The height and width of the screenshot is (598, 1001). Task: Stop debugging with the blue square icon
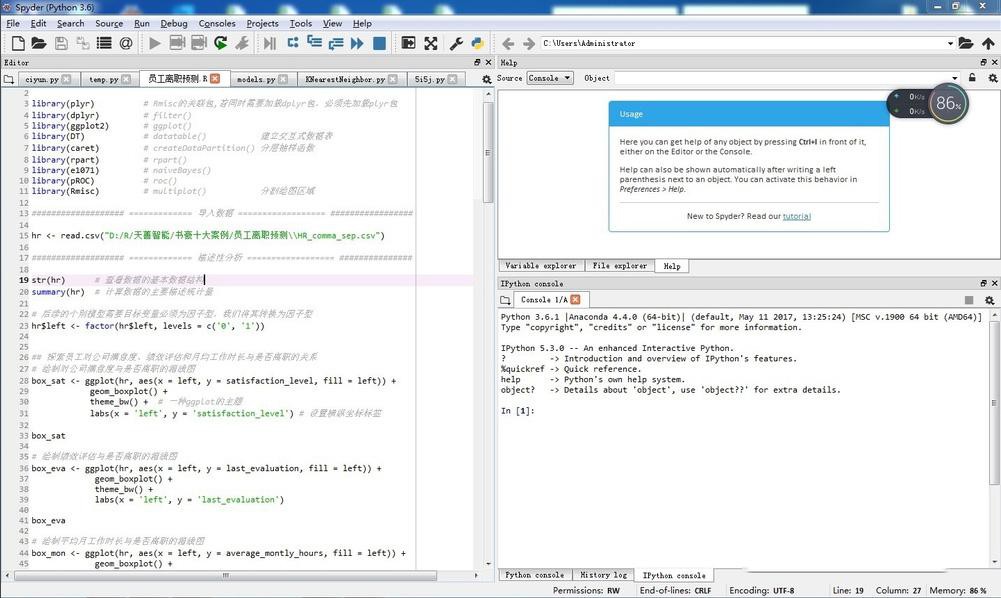(379, 43)
